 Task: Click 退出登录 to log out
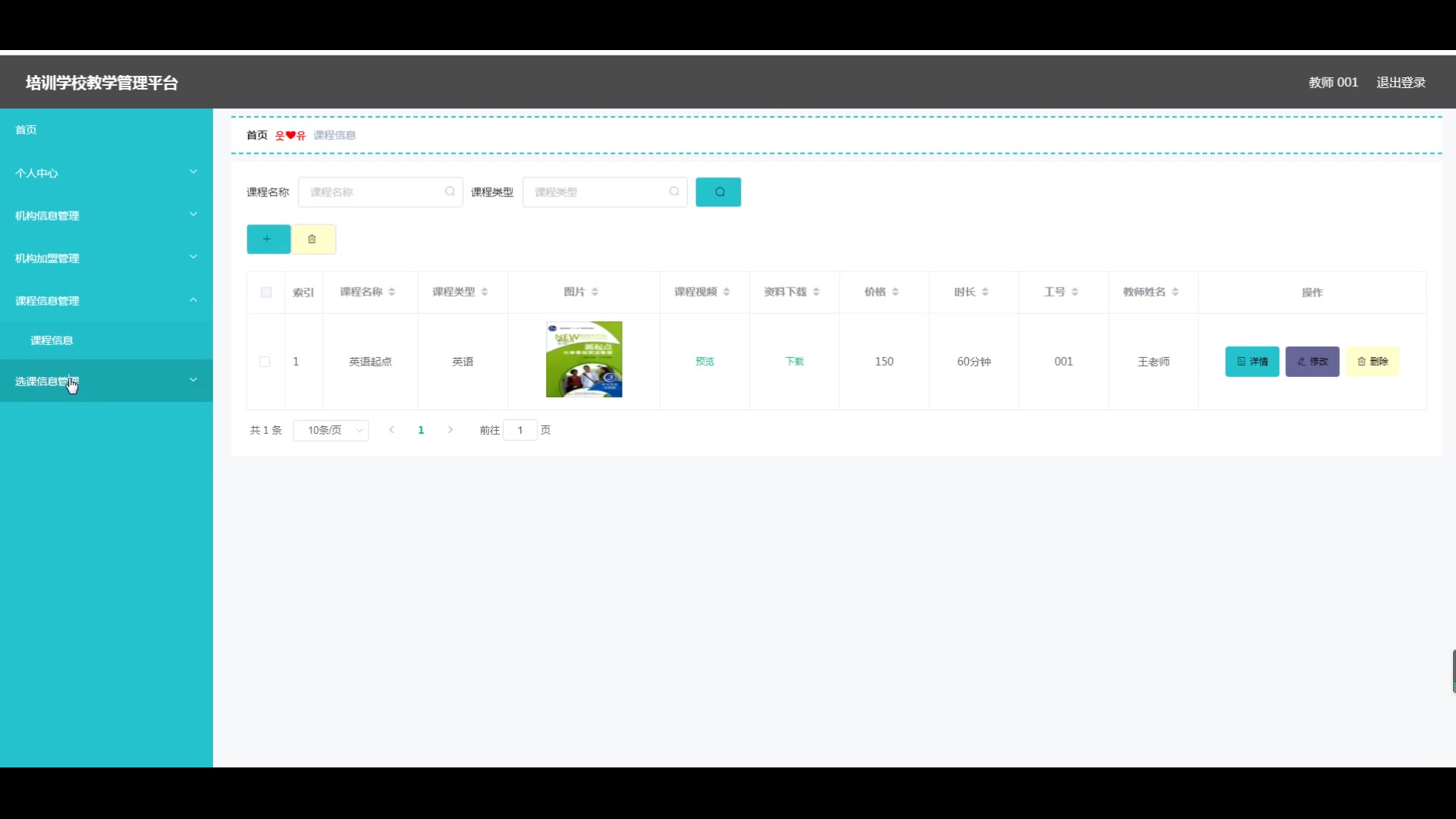1401,82
